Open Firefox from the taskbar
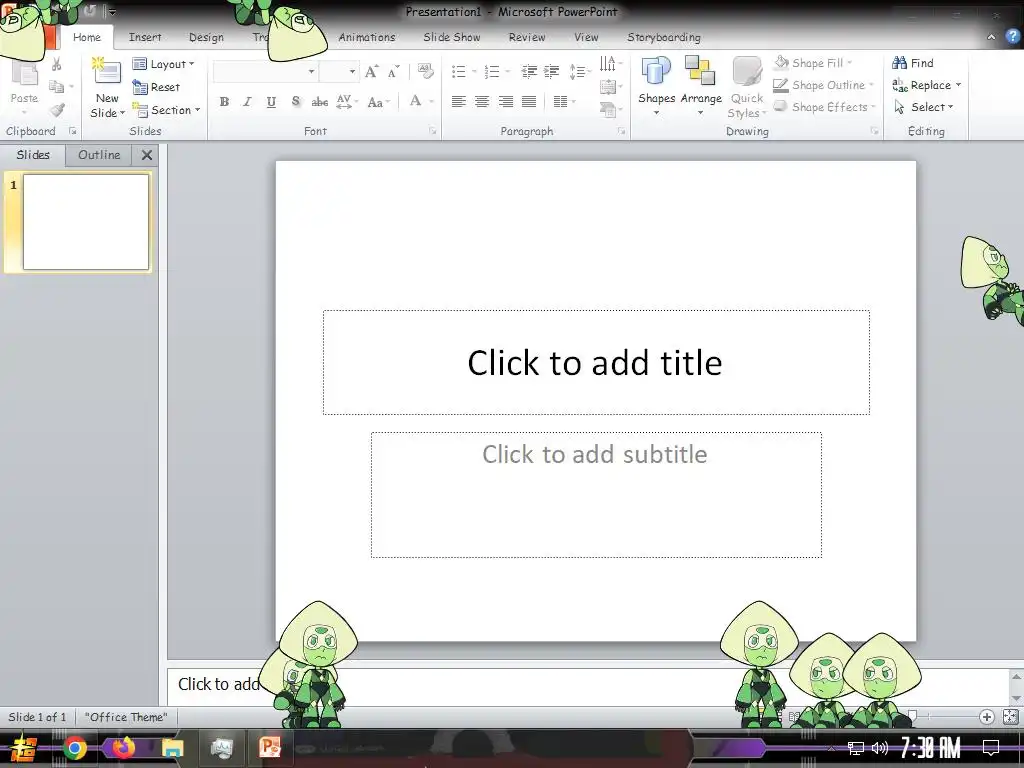The height and width of the screenshot is (768, 1024). pos(123,748)
